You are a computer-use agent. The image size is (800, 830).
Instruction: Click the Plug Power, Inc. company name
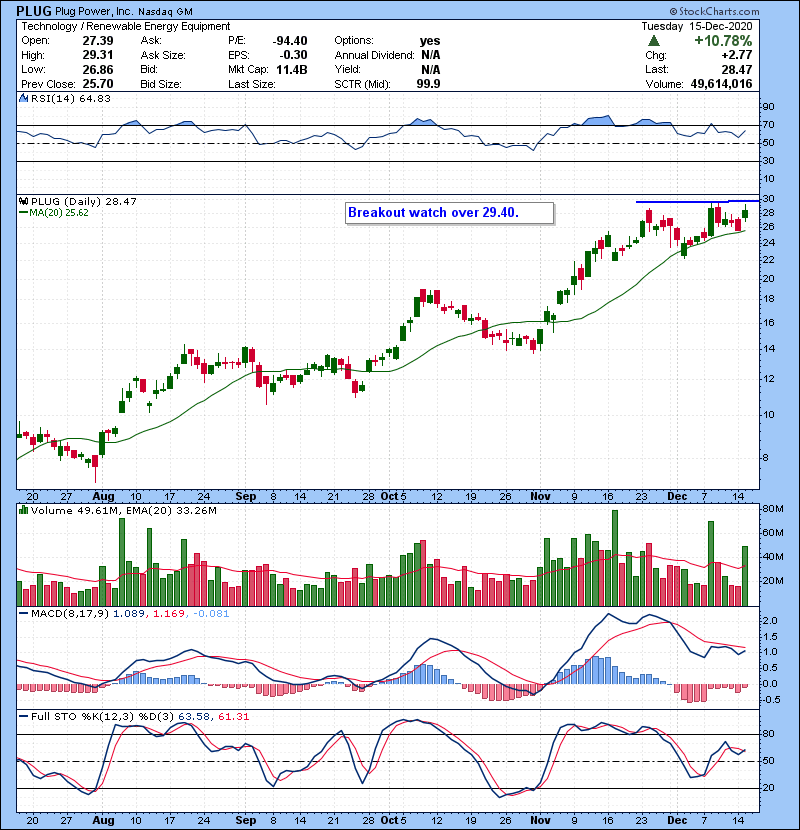(x=95, y=12)
